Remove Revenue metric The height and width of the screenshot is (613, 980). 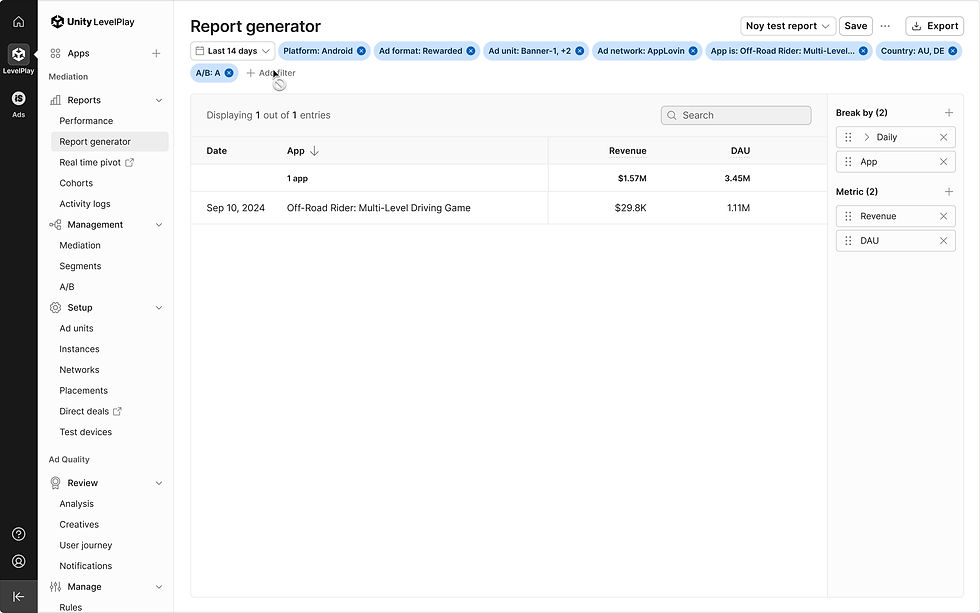[x=944, y=216]
